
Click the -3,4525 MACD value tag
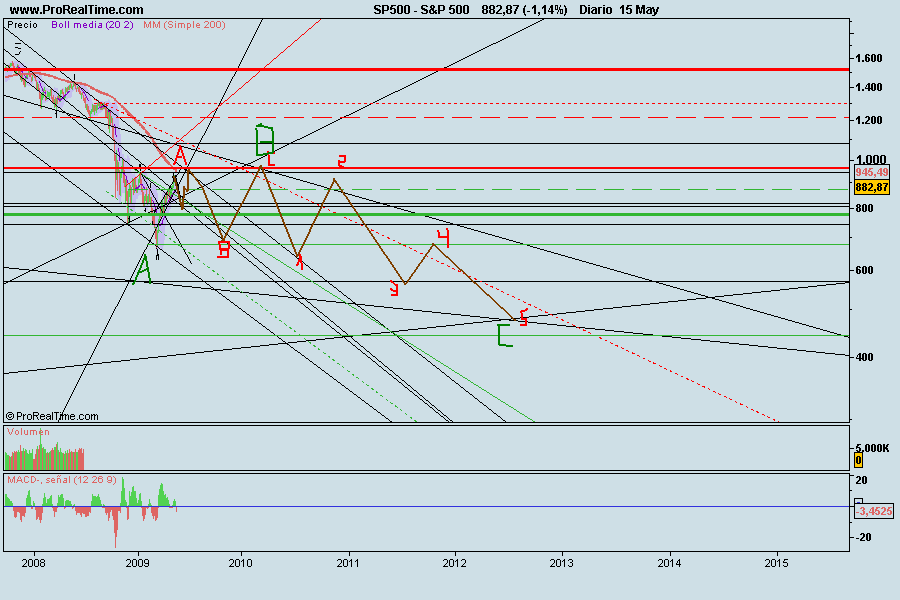coord(874,511)
